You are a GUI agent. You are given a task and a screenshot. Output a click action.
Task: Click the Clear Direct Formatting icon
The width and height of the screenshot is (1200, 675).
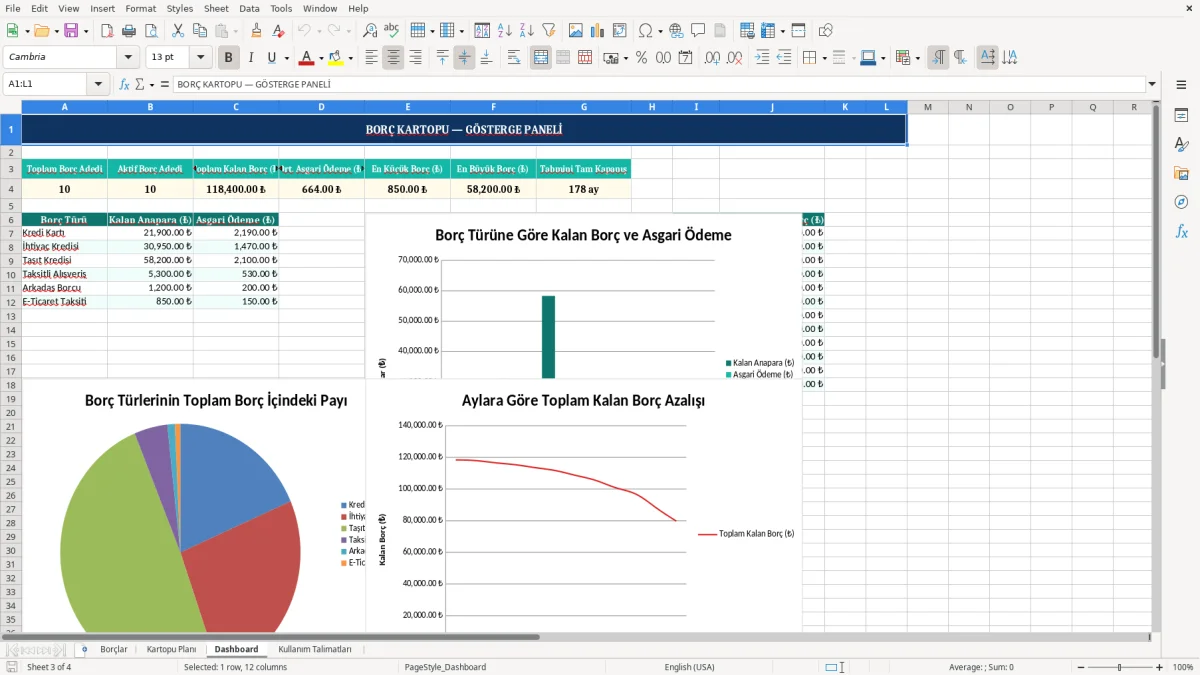coord(278,31)
